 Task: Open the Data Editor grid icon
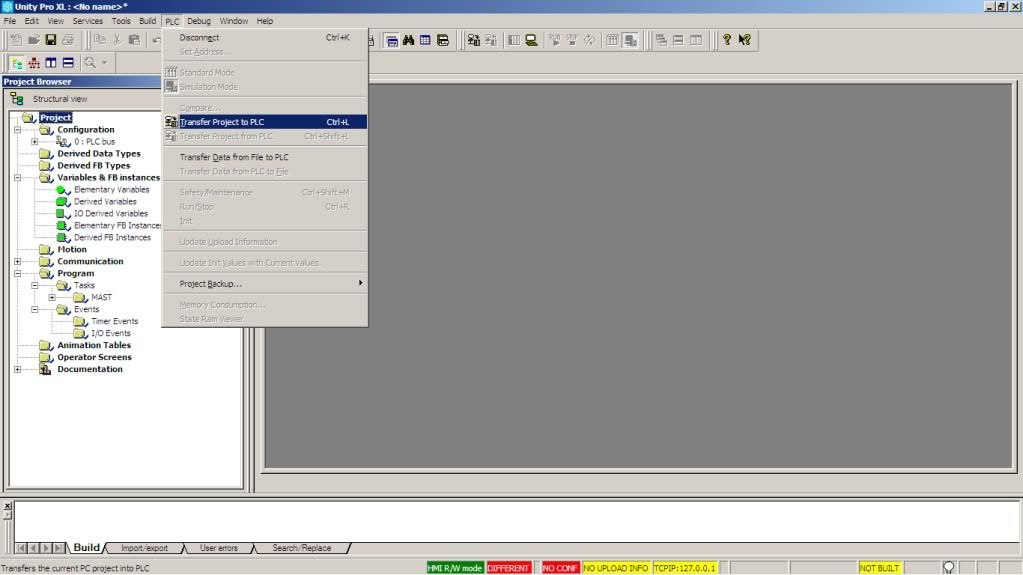[x=425, y=40]
